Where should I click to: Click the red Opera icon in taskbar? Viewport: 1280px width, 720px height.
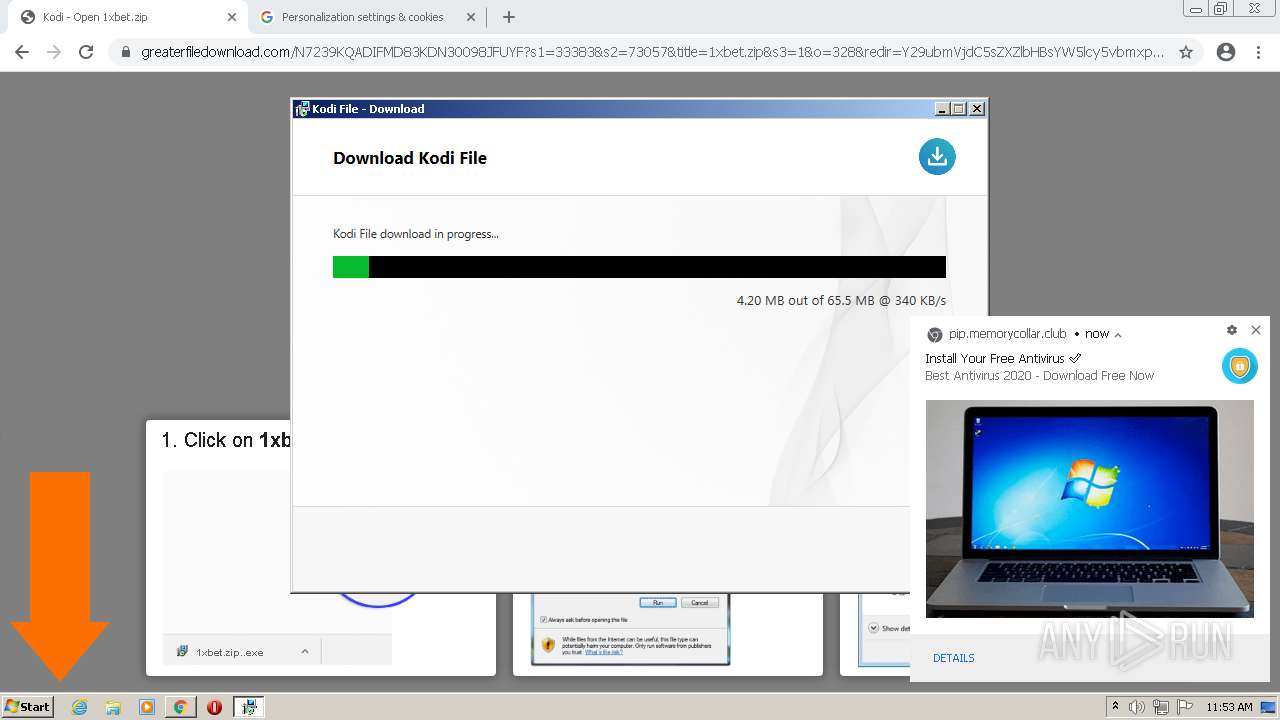tap(214, 707)
